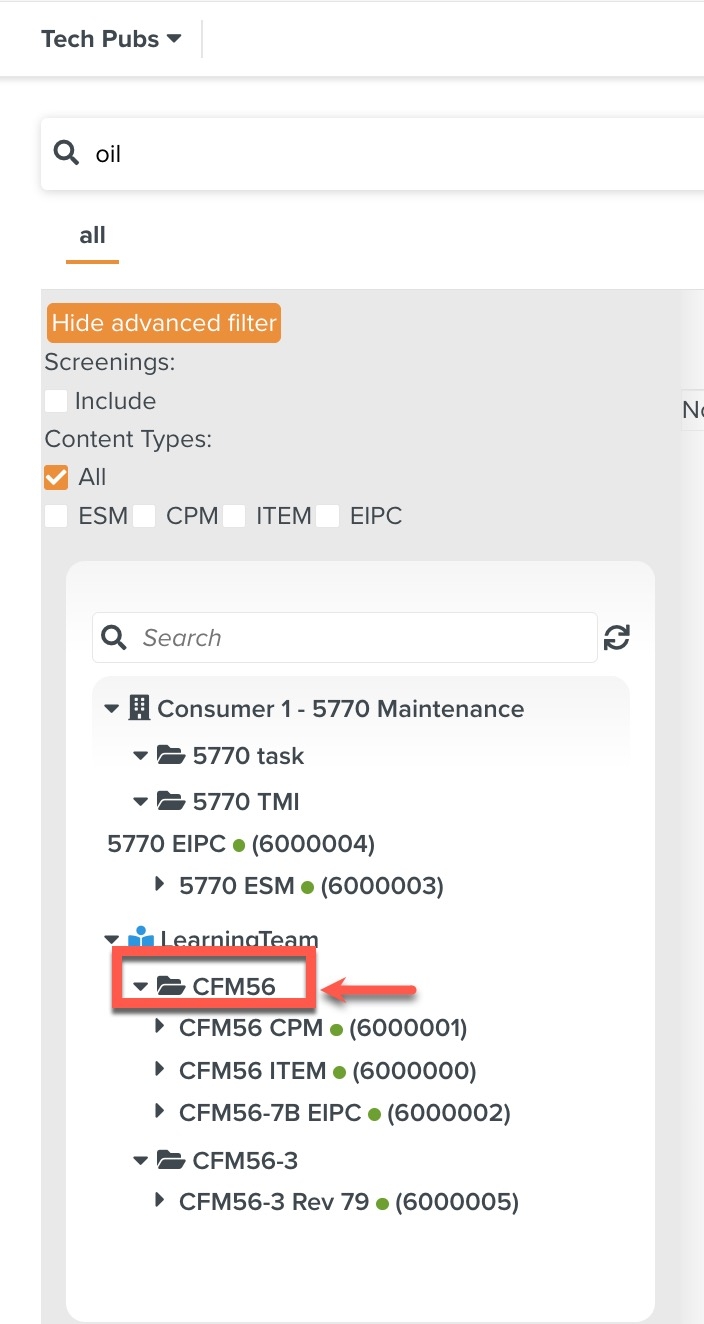Expand the 5770 ESM tree node
The image size is (704, 1324).
[159, 885]
